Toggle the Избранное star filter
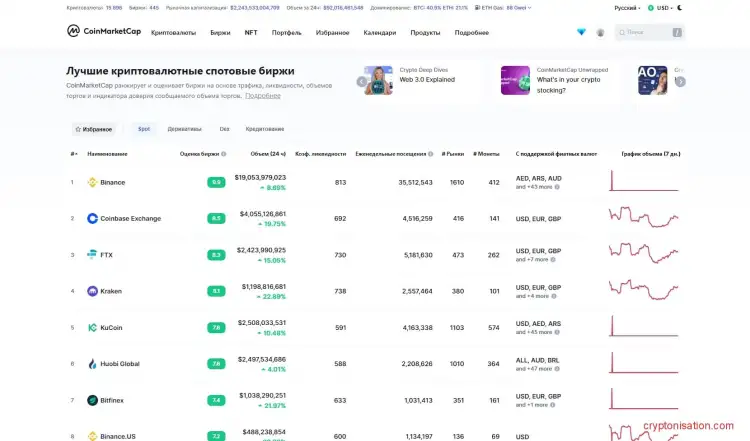 click(94, 129)
